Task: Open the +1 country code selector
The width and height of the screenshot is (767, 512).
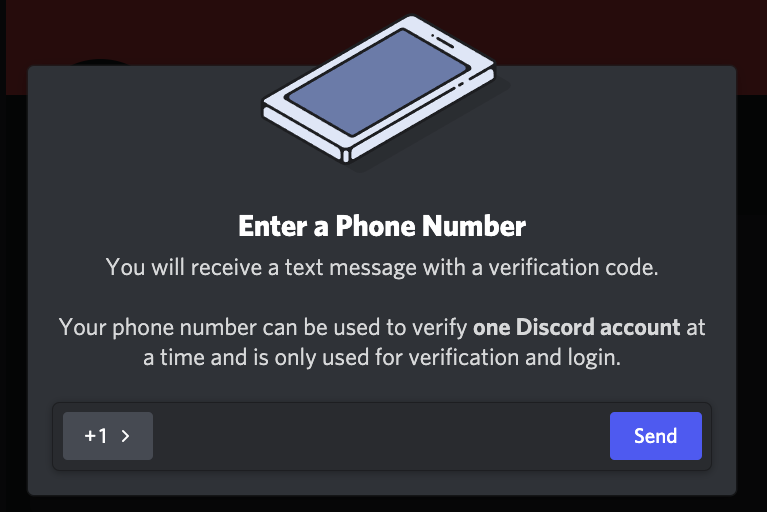Action: tap(108, 436)
